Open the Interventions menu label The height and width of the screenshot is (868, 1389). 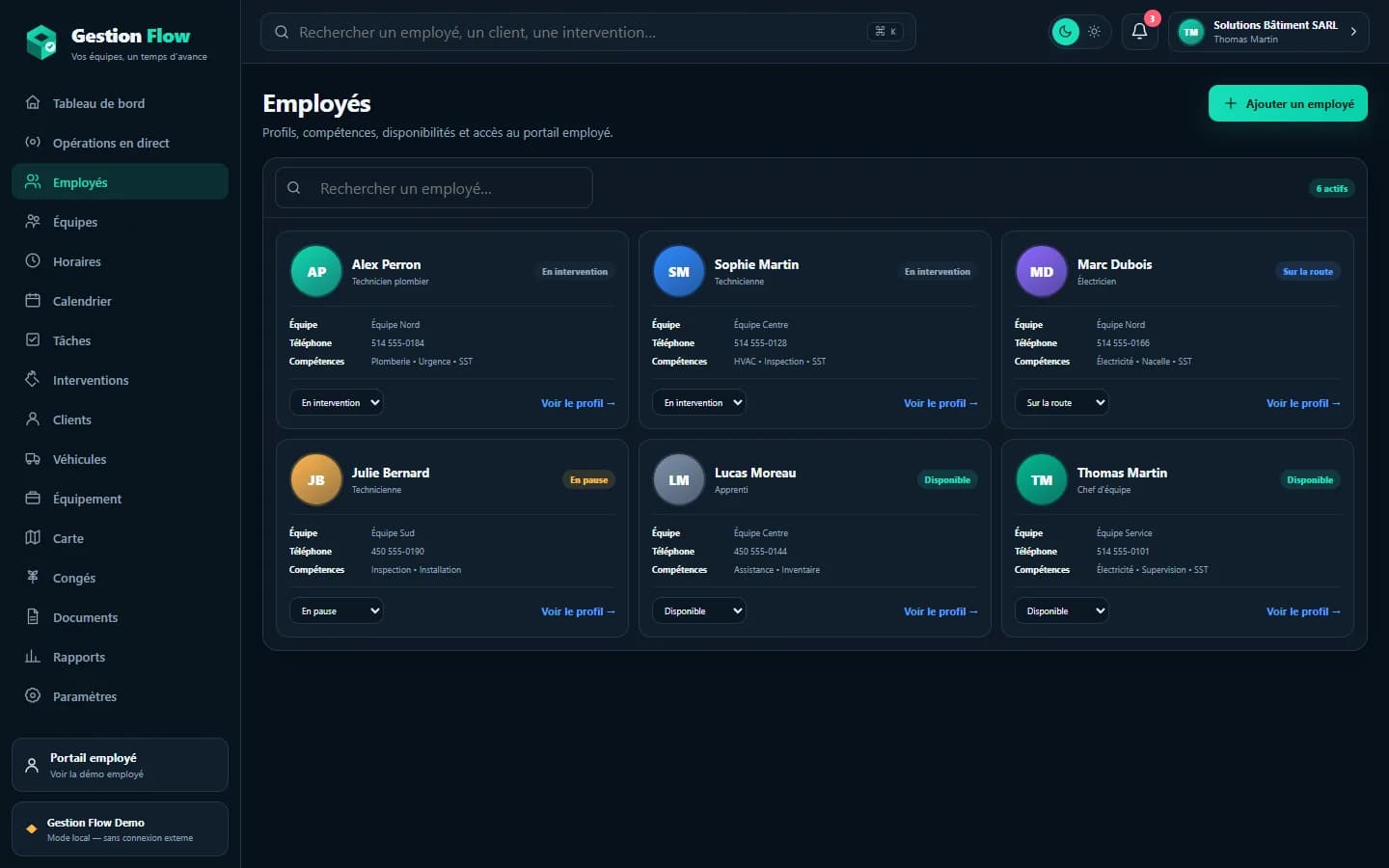pos(91,380)
